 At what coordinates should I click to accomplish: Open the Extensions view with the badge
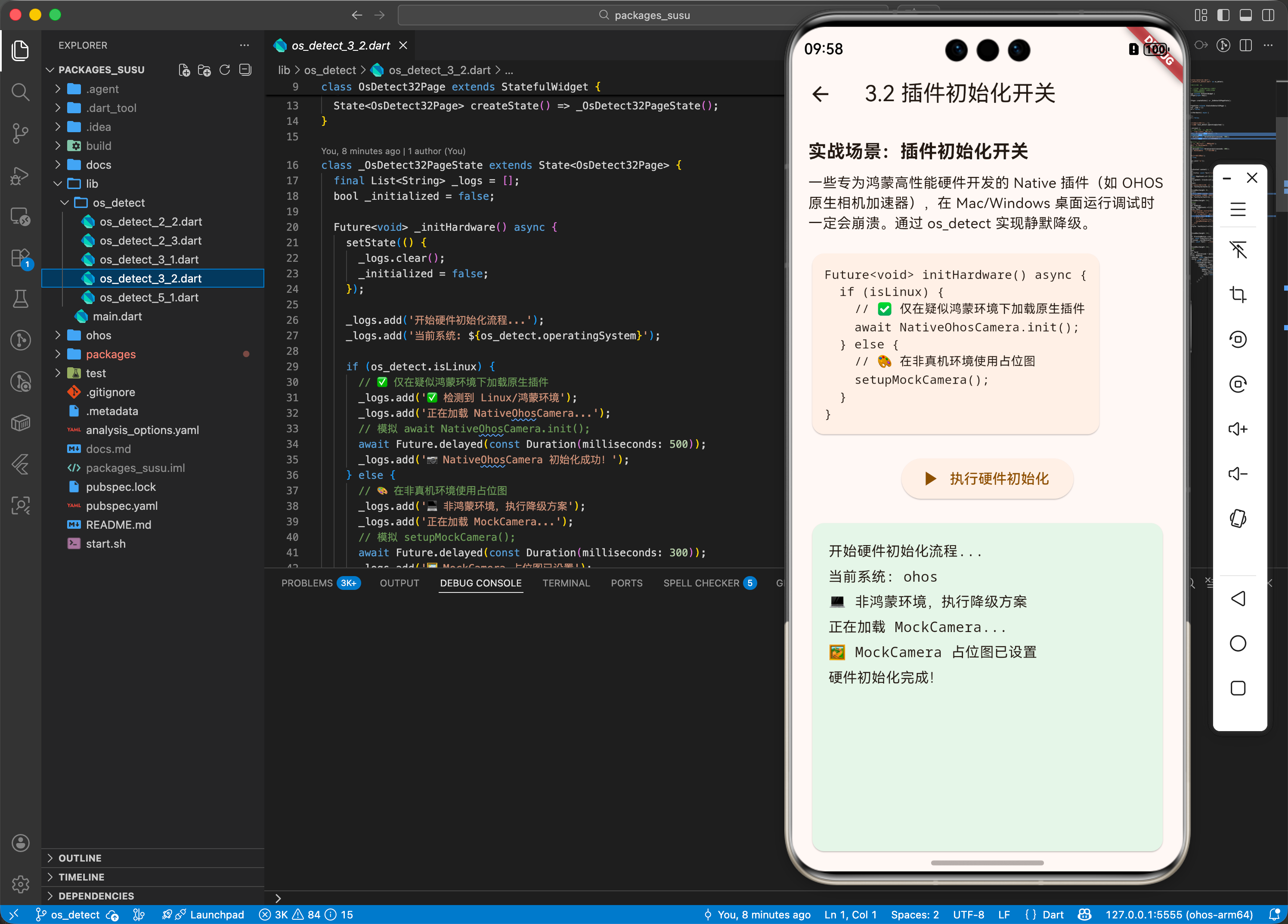click(20, 258)
